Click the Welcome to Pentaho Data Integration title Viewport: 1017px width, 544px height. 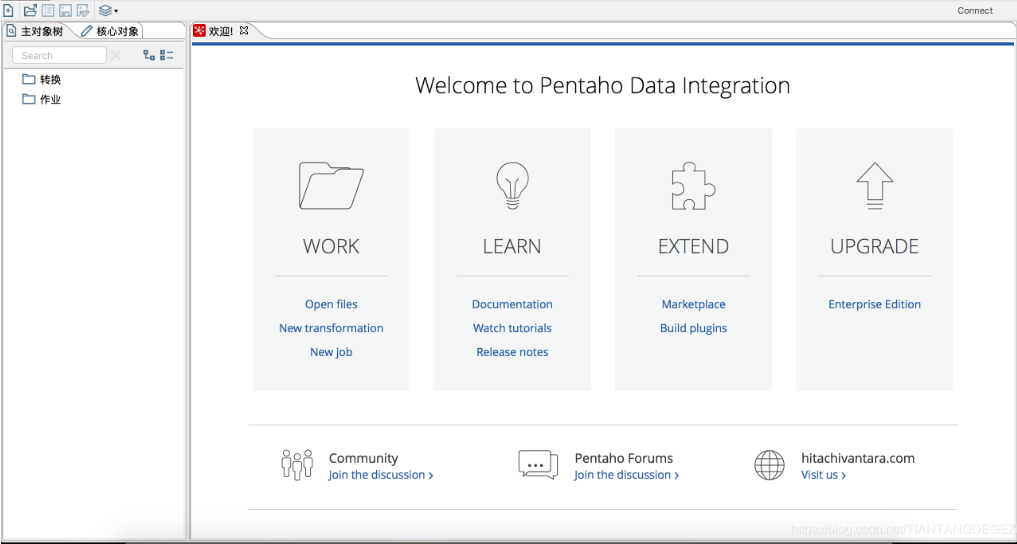603,86
